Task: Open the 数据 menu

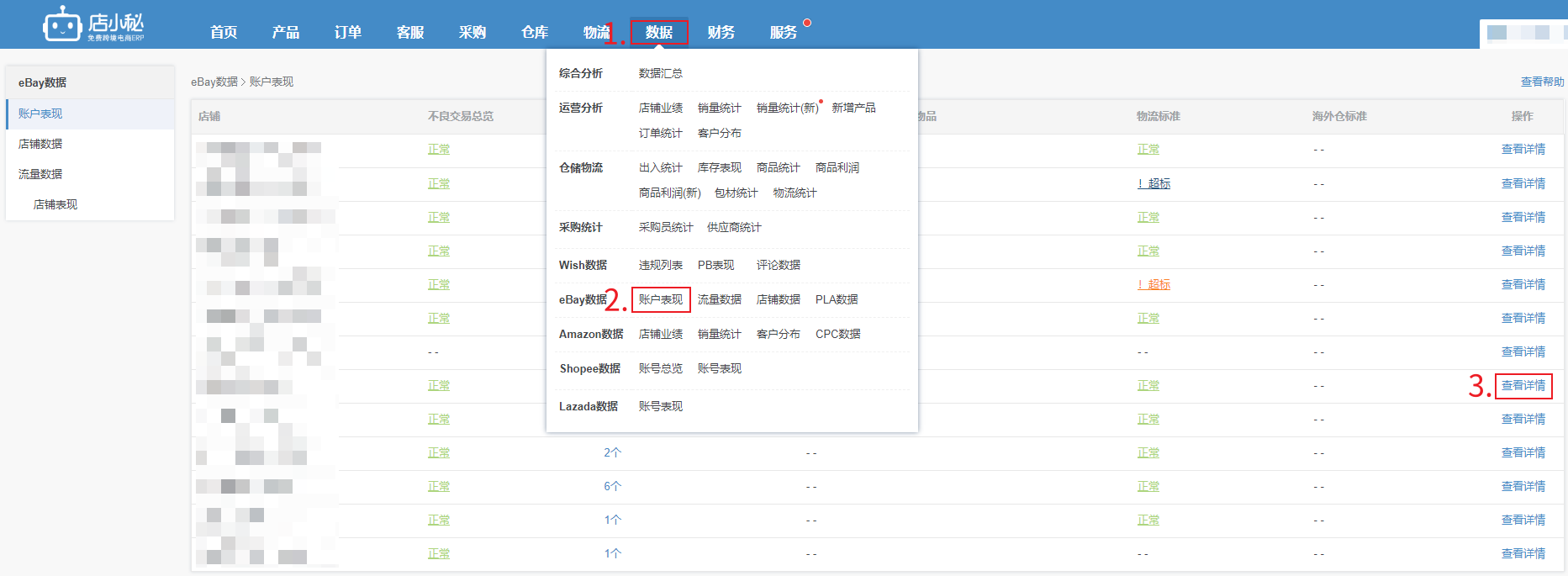Action: (x=659, y=32)
